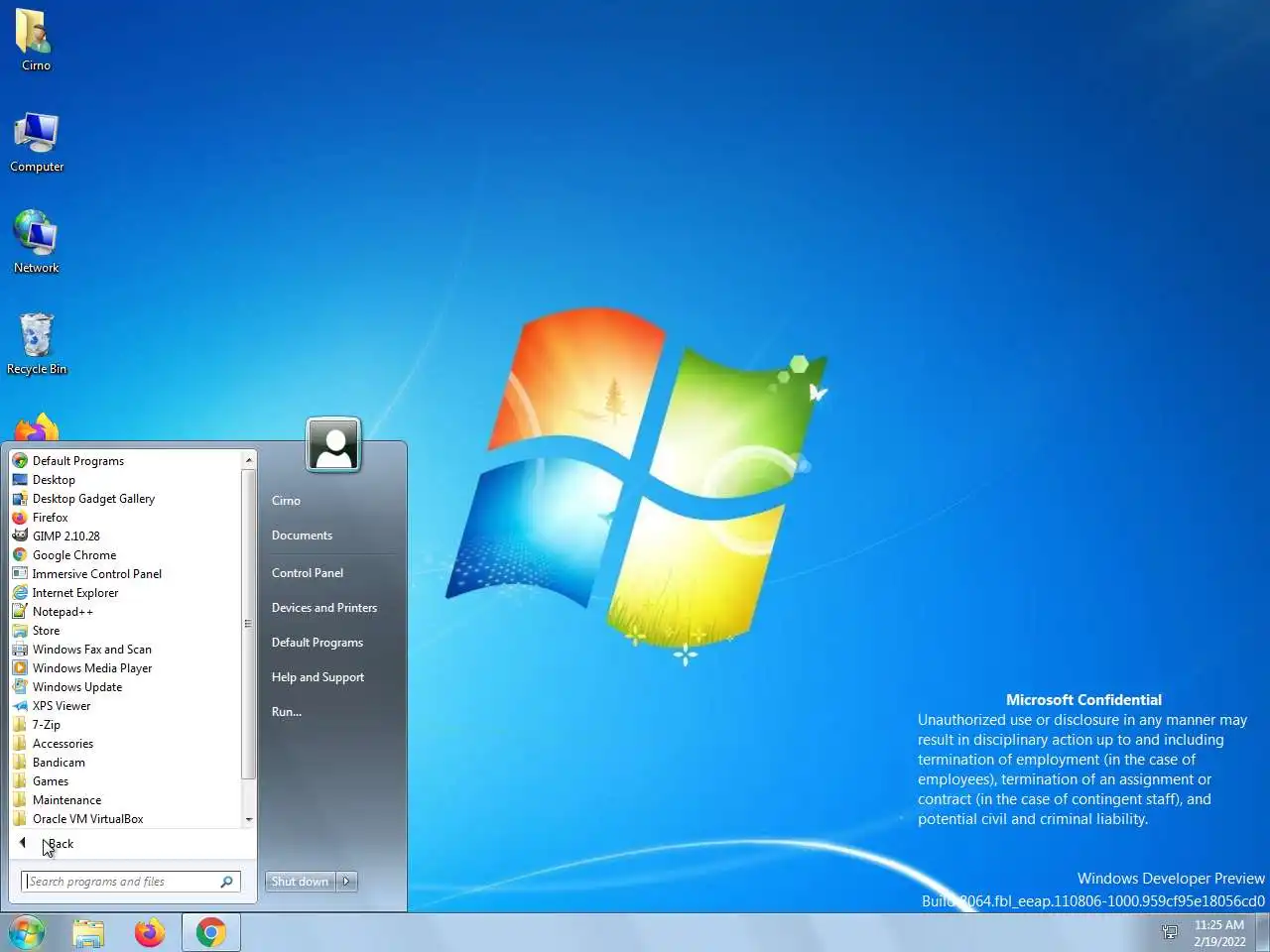Image resolution: width=1270 pixels, height=952 pixels.
Task: Click the Windows Media Player icon
Action: pos(20,668)
